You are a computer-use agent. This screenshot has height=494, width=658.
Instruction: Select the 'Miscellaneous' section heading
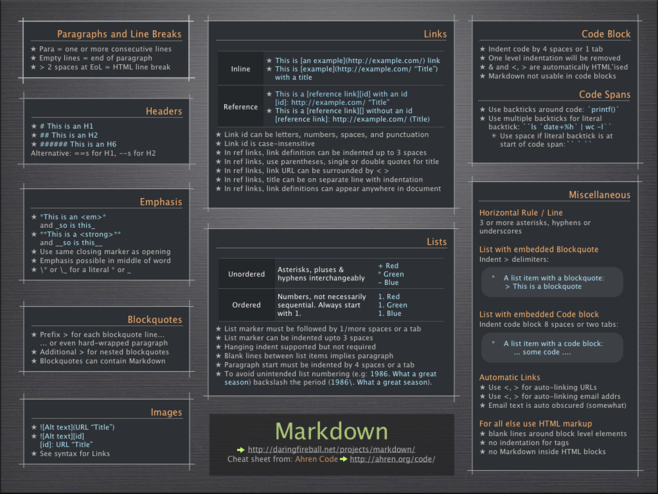(599, 195)
